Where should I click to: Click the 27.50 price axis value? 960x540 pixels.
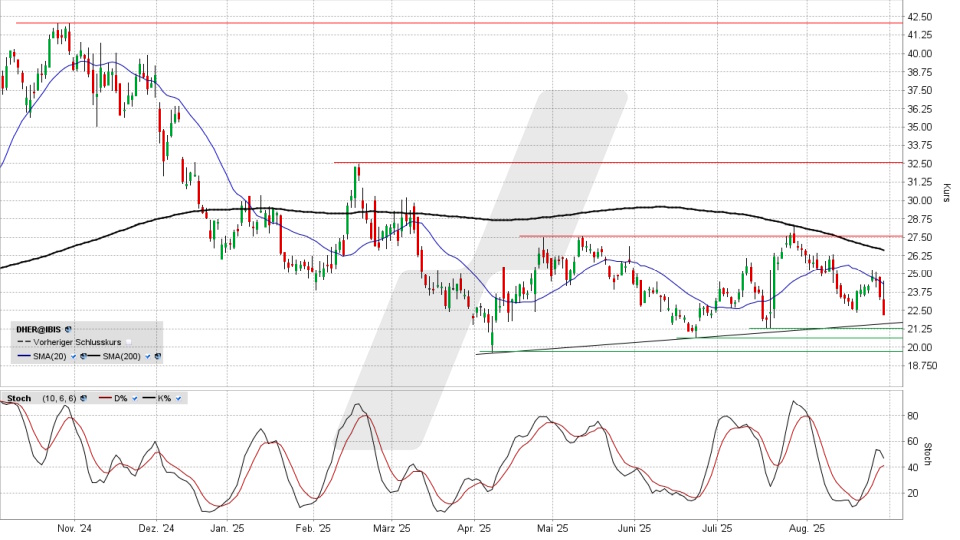pyautogui.click(x=920, y=237)
